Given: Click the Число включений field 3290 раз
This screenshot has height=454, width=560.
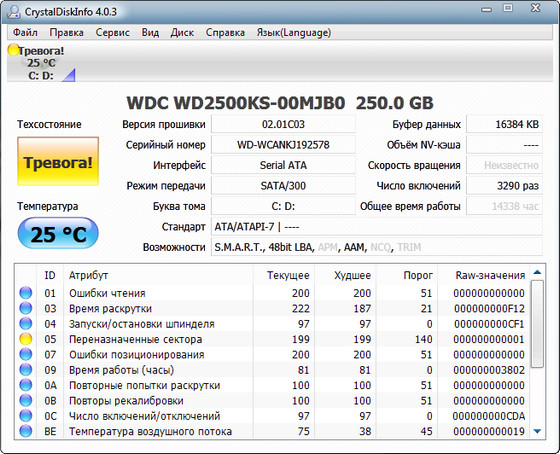Looking at the screenshot, I should pos(504,186).
